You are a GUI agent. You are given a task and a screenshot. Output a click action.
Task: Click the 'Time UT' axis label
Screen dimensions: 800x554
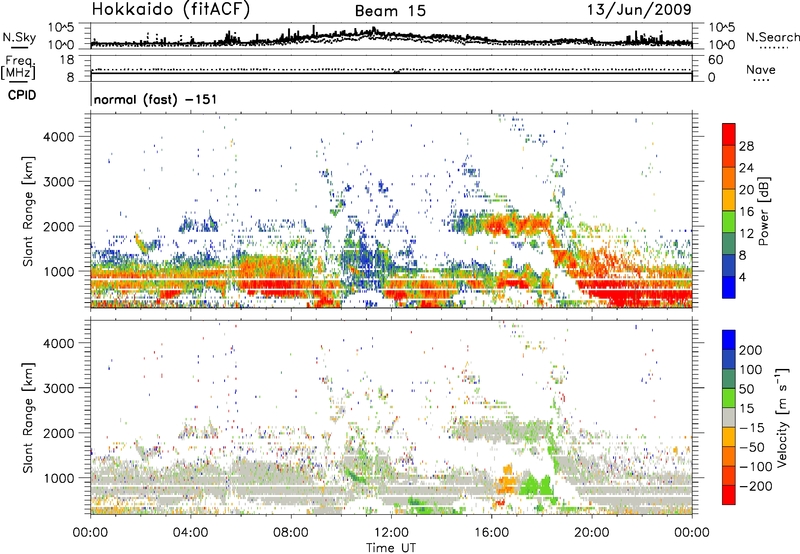coord(391,548)
